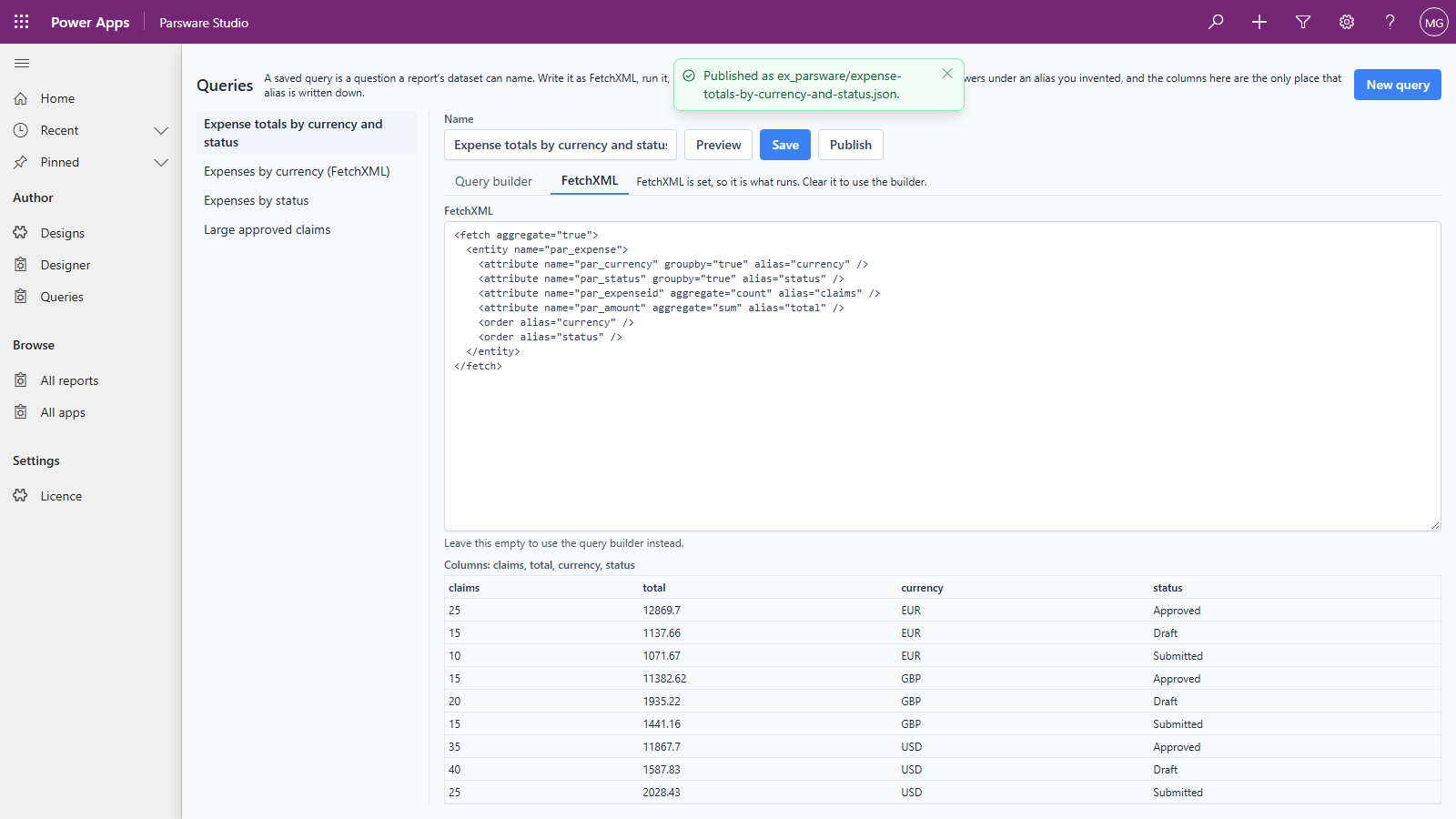This screenshot has height=819, width=1456.
Task: Select Large approved claims query
Action: click(x=307, y=229)
